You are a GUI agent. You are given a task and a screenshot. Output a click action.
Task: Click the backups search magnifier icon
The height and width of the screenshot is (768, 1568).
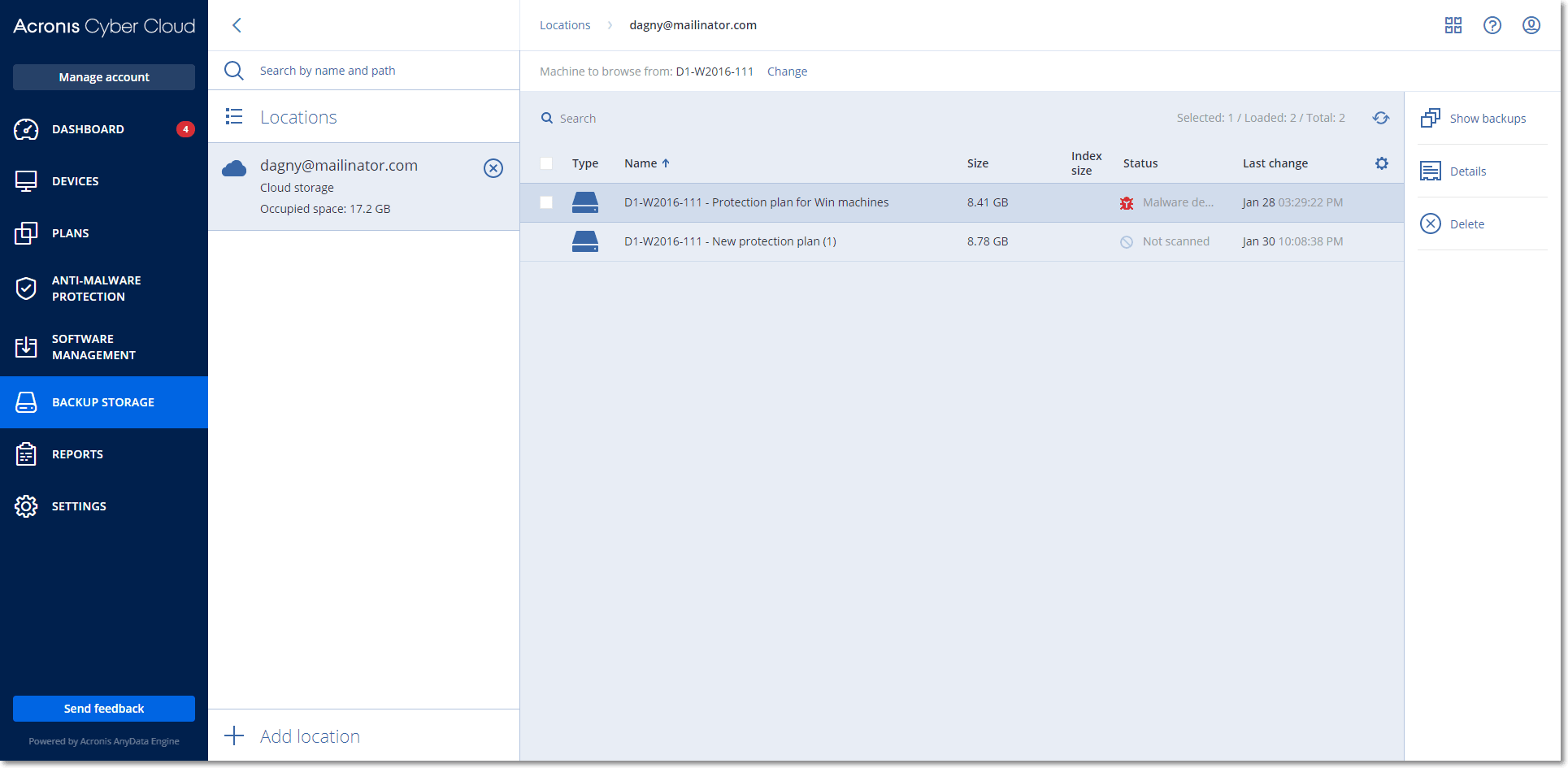547,118
